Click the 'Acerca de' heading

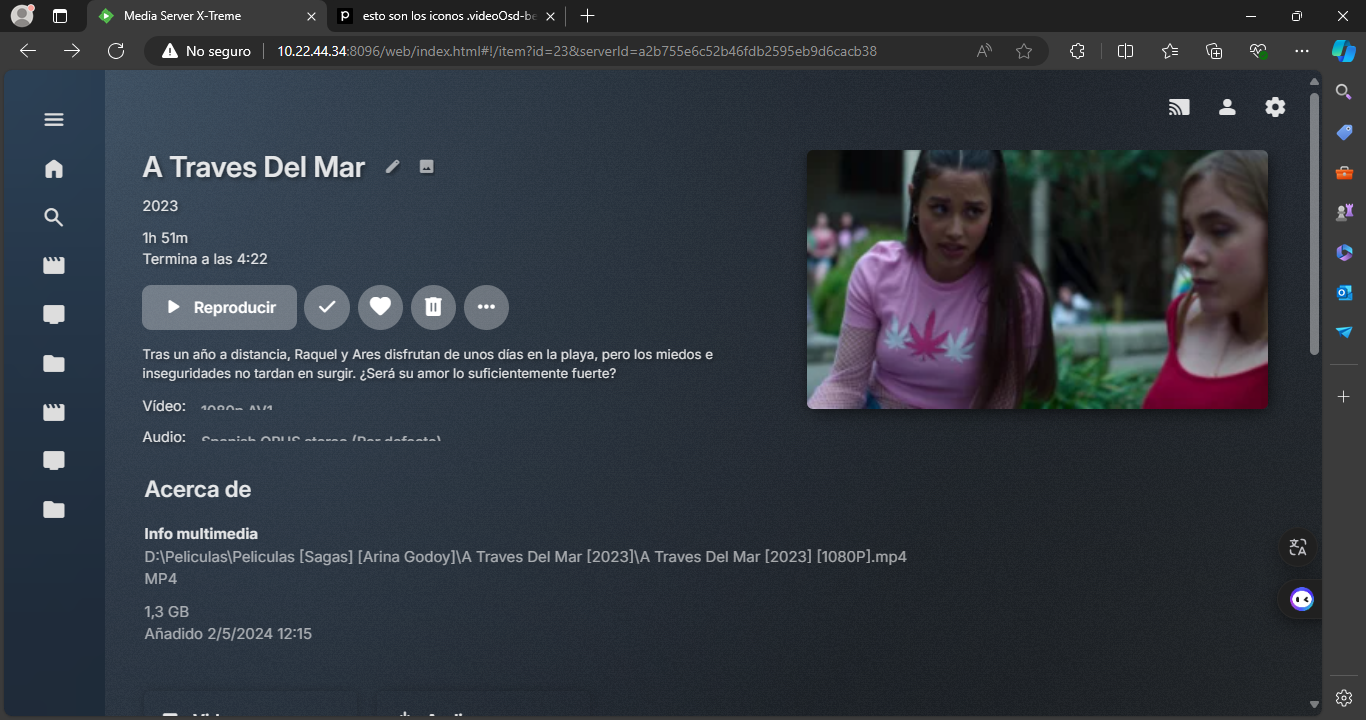coord(198,489)
